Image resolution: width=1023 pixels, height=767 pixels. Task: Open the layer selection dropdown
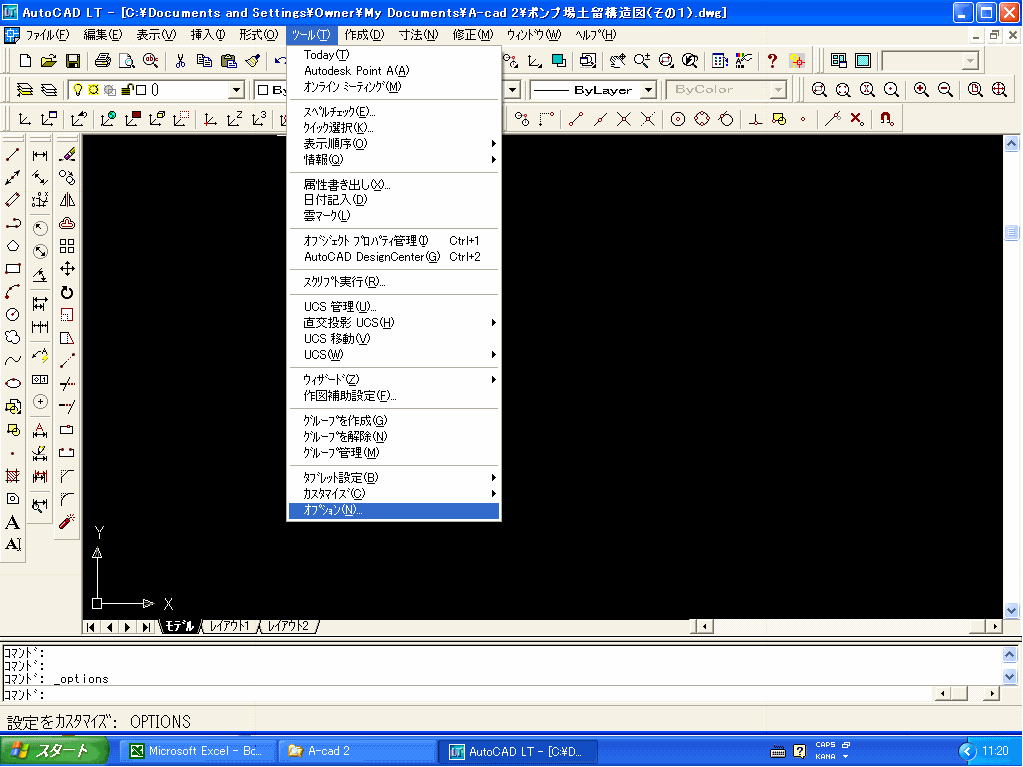click(237, 89)
